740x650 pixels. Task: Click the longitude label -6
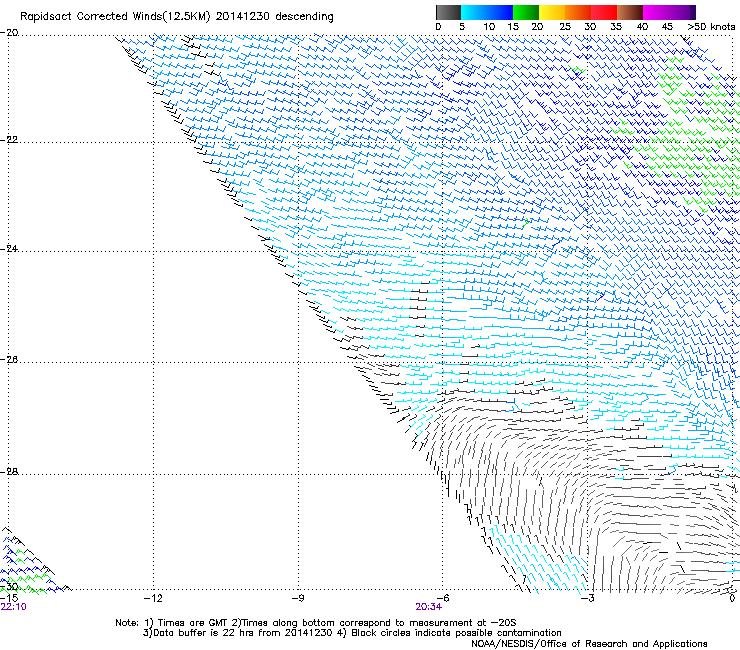point(442,599)
